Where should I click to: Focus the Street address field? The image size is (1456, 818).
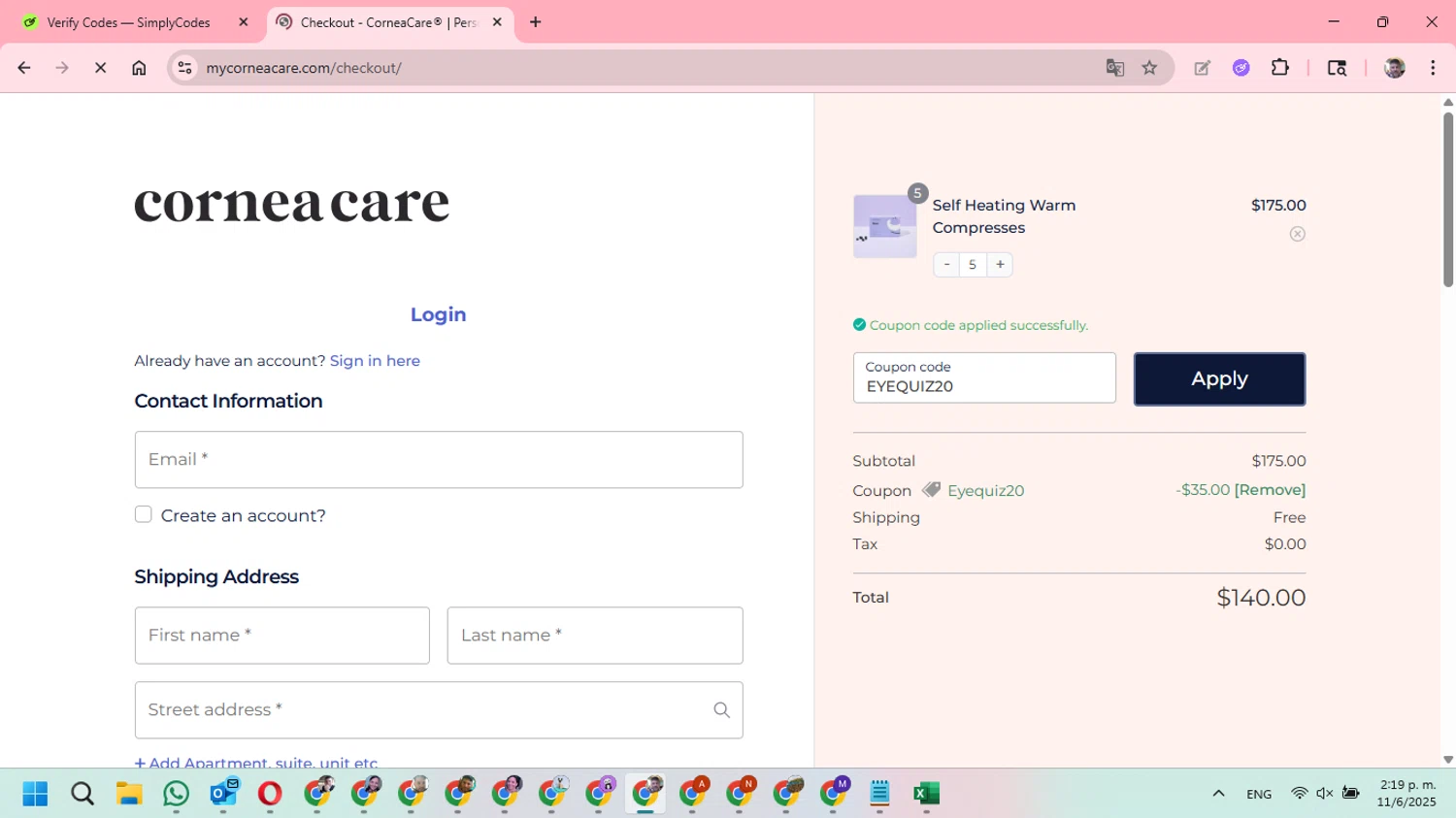(439, 710)
